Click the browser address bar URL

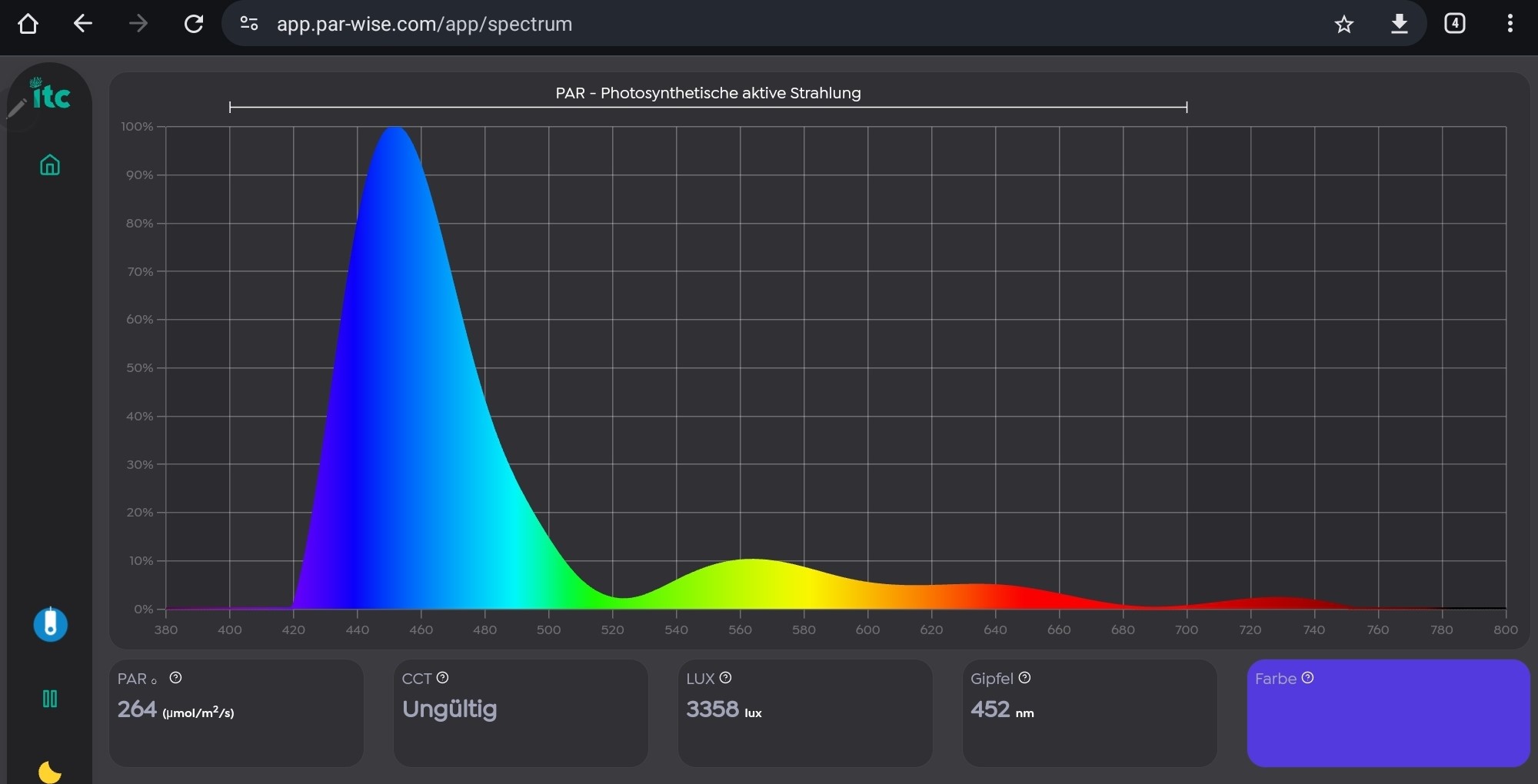tap(424, 24)
